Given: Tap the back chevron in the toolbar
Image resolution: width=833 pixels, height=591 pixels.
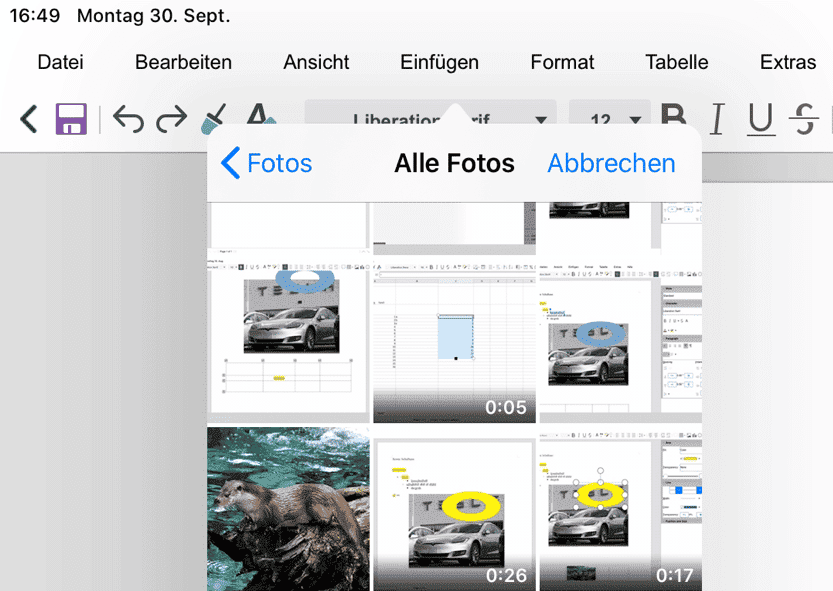Looking at the screenshot, I should 29,119.
